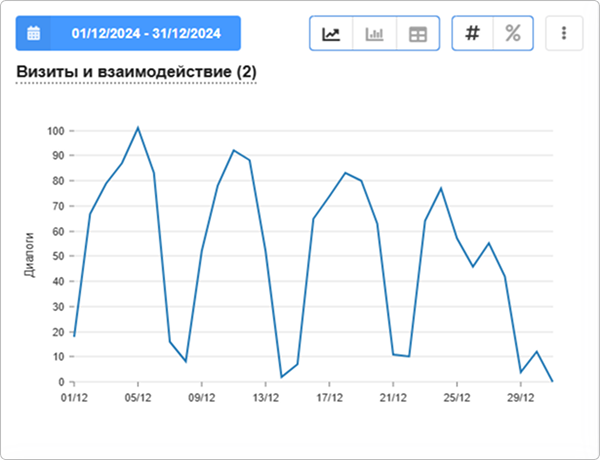Click the calendar icon in date button

coord(33,33)
